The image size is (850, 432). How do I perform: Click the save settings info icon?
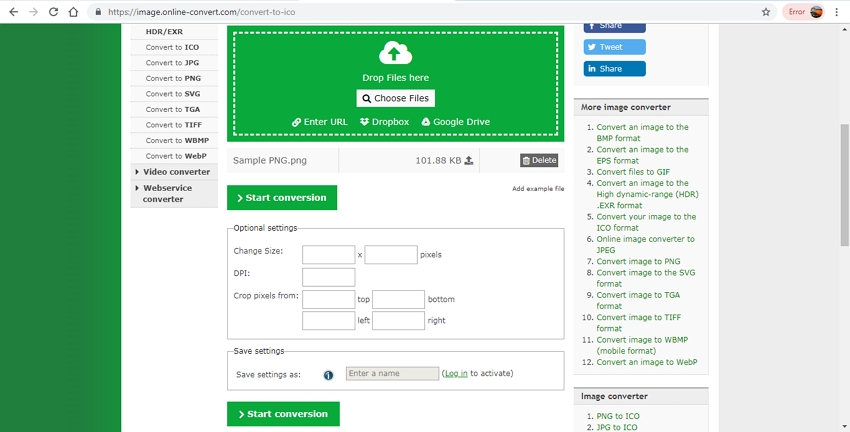click(328, 374)
